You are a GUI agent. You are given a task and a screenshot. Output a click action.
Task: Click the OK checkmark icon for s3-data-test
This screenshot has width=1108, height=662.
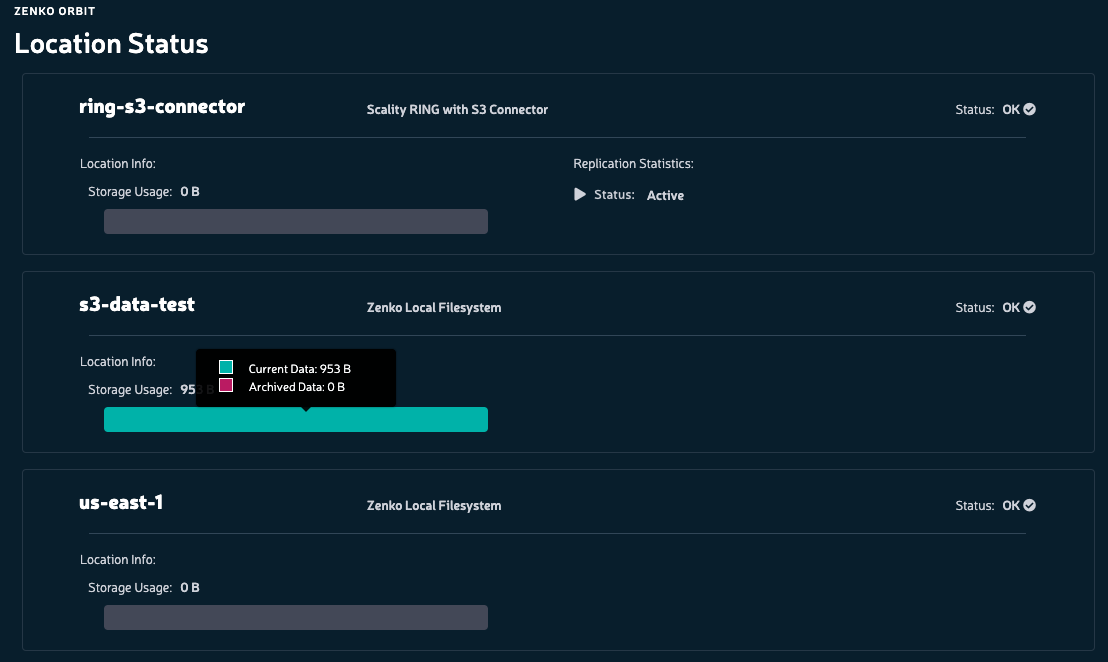pos(1030,307)
